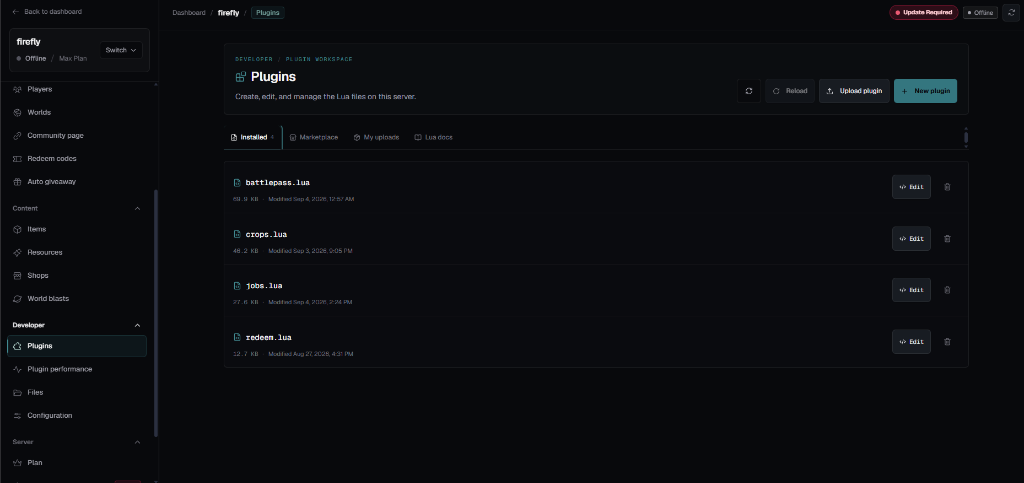Open Auto giveaway in the sidebar

coord(77,181)
